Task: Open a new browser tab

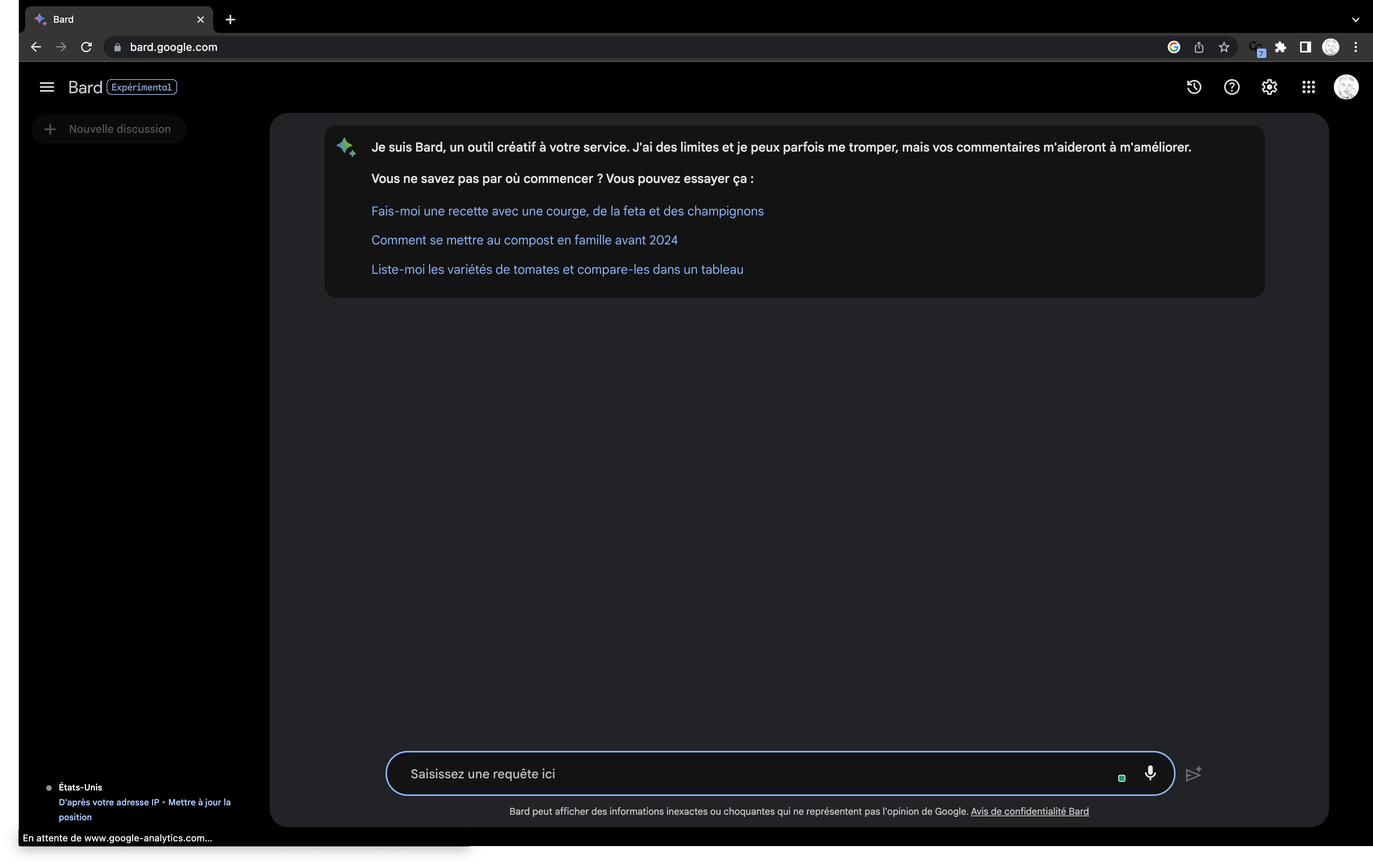Action: (x=230, y=19)
